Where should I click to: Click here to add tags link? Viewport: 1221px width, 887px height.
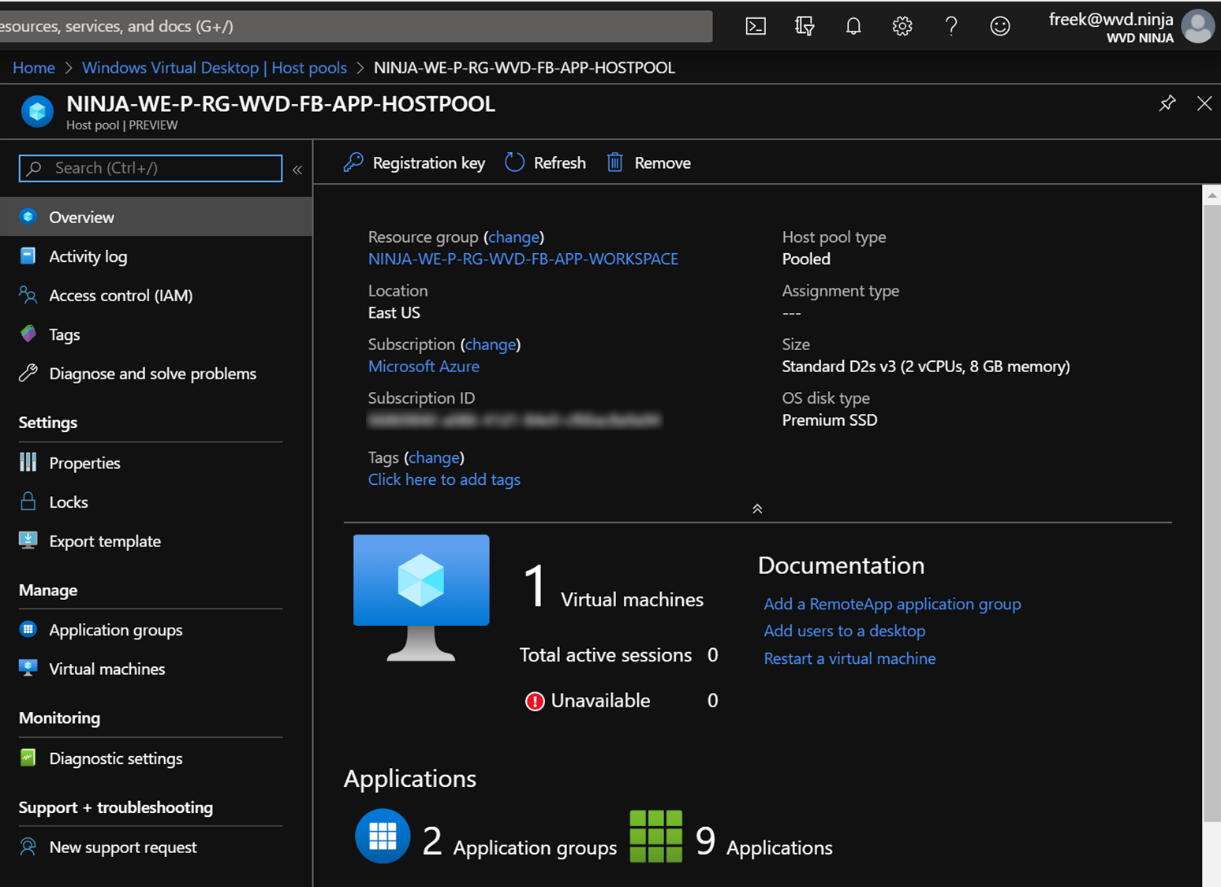pos(444,479)
